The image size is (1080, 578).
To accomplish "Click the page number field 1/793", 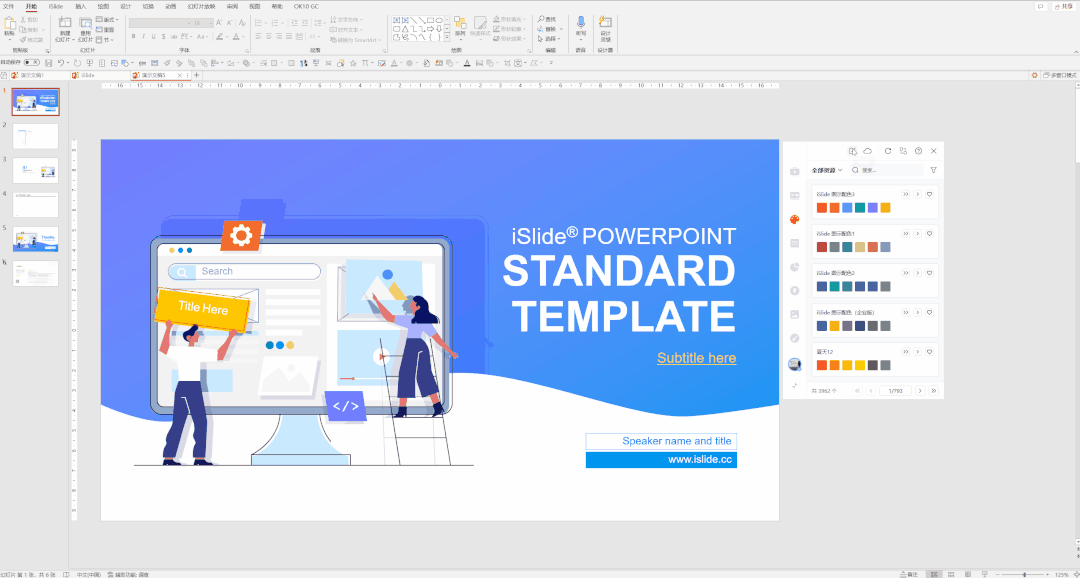I will point(895,391).
